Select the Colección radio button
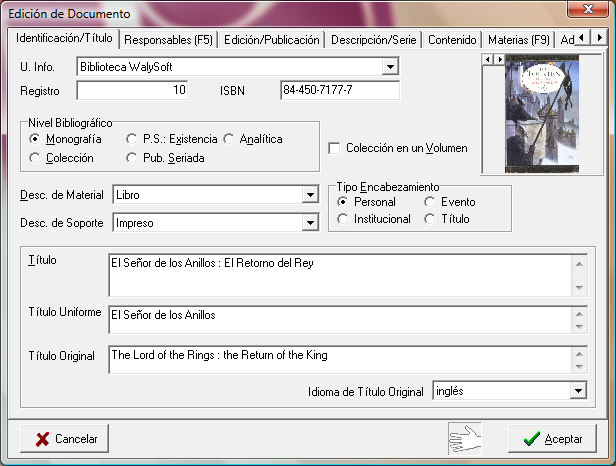This screenshot has width=616, height=466. click(36, 158)
